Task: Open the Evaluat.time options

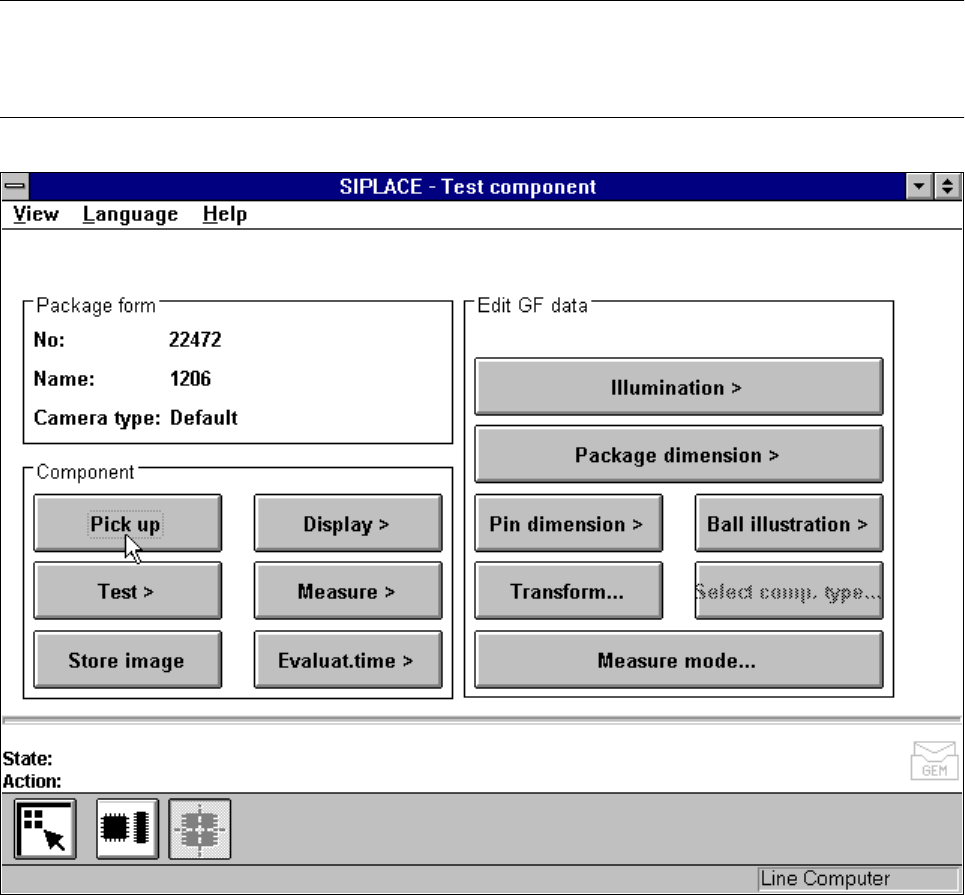Action: [x=347, y=660]
